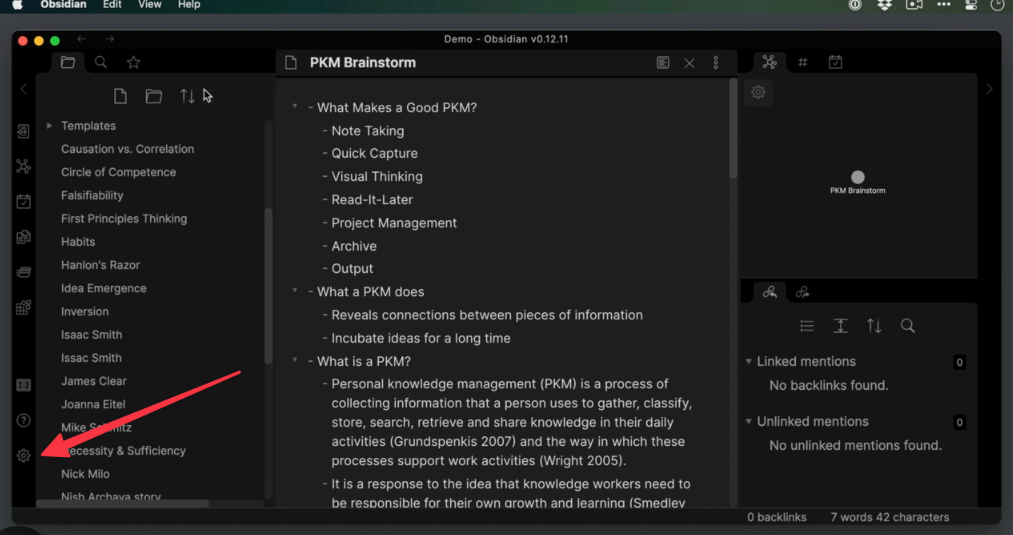Toggle collapse results in backlinks pane
The image size is (1013, 535).
[x=807, y=326]
